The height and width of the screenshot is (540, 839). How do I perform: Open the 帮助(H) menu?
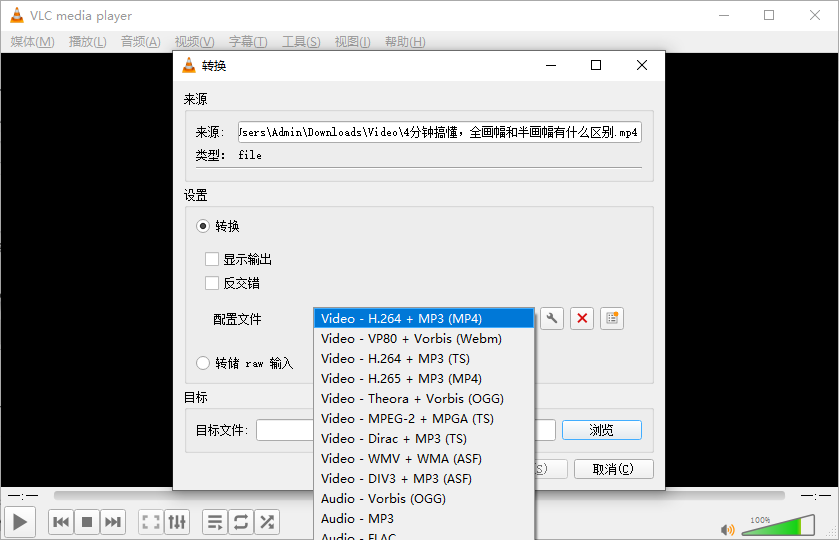405,42
